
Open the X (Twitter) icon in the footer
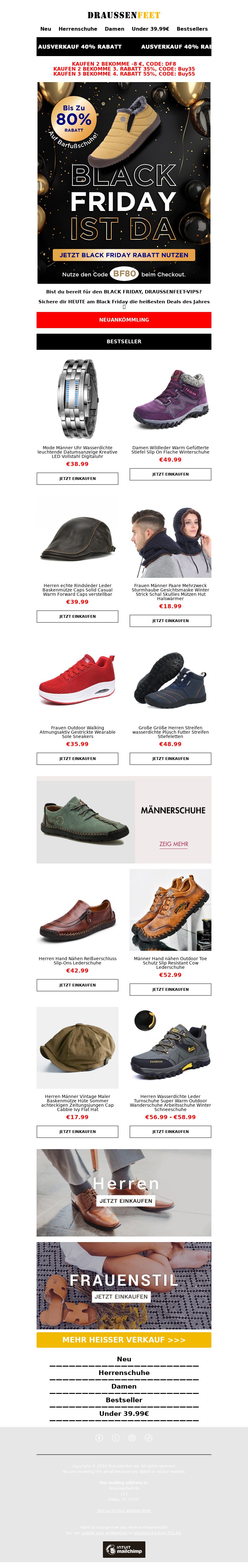116,1438
